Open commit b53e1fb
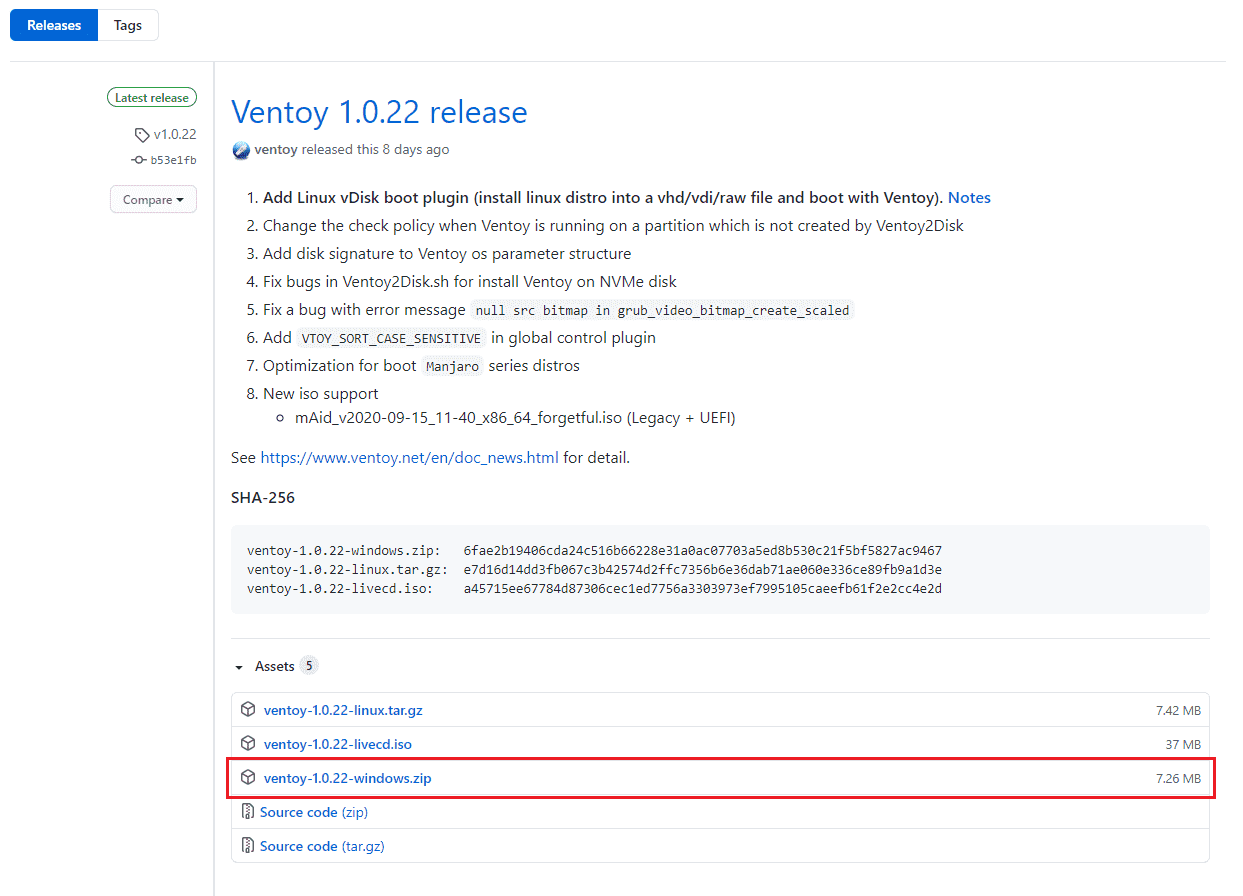 [174, 160]
